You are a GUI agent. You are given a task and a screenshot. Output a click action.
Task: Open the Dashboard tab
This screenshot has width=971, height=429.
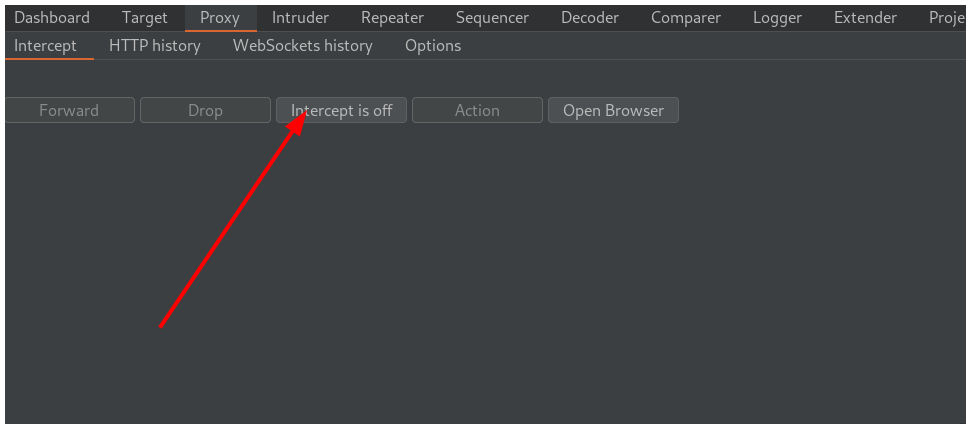pyautogui.click(x=52, y=17)
